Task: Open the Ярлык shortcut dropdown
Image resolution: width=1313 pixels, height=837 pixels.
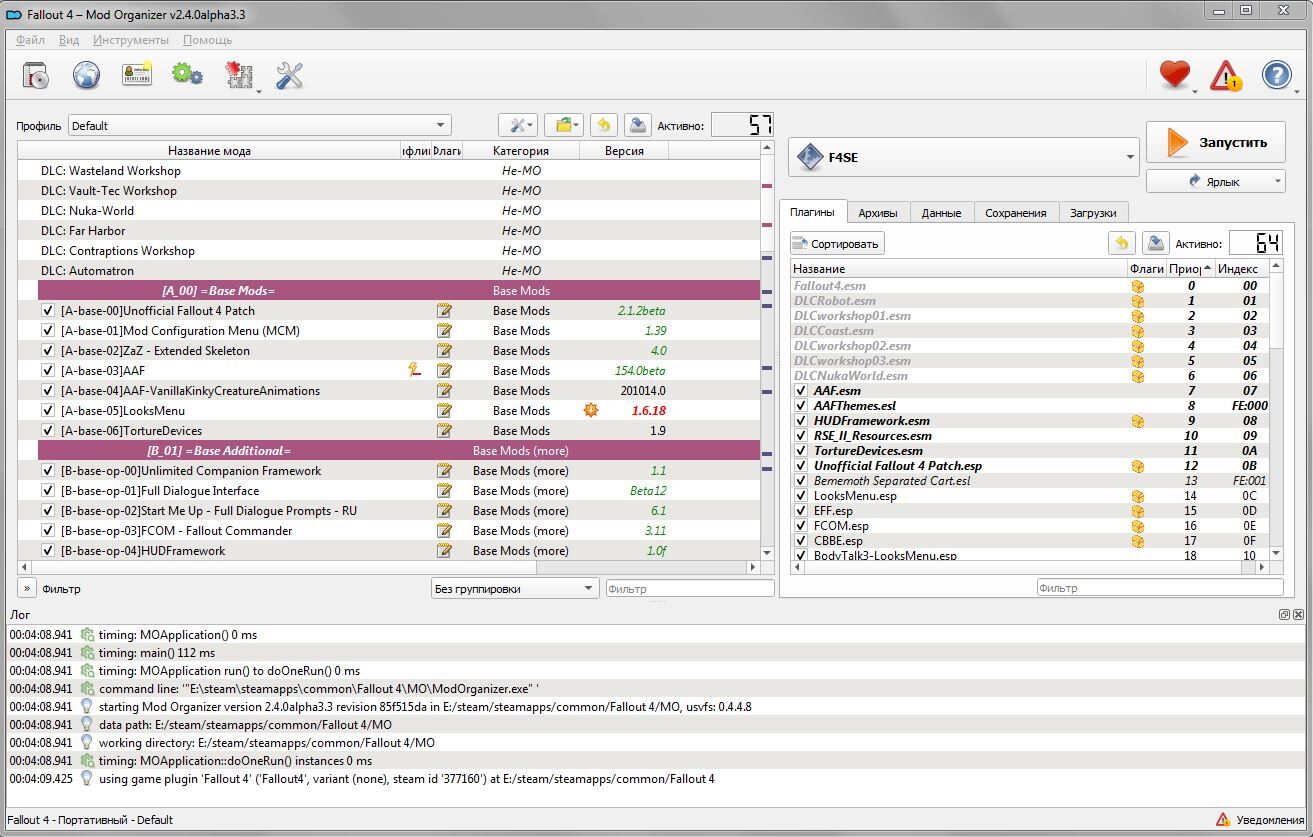Action: pos(1215,181)
